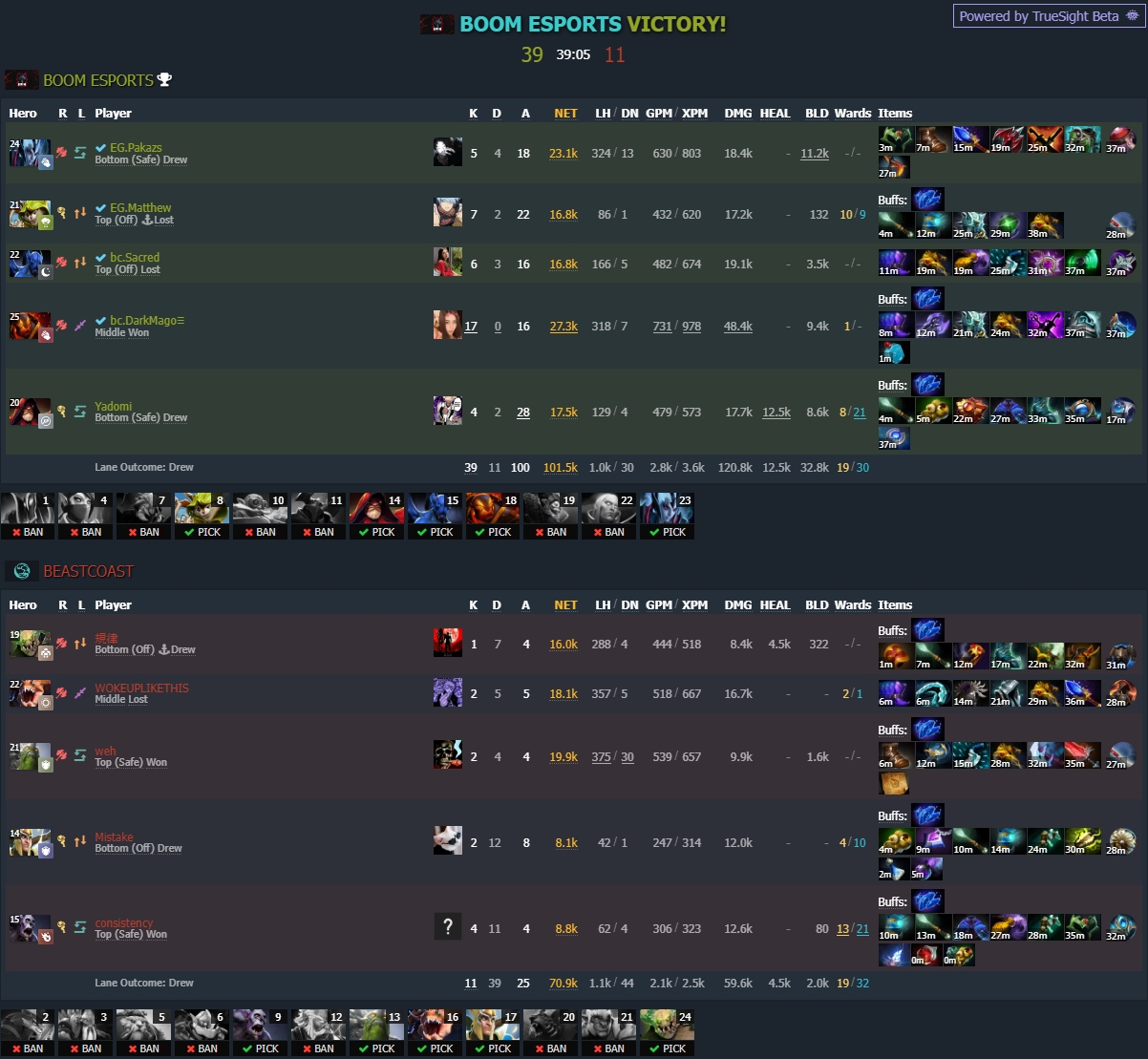1148x1059 pixels.
Task: Click EG.Pakazs player avatar image
Action: 448,152
